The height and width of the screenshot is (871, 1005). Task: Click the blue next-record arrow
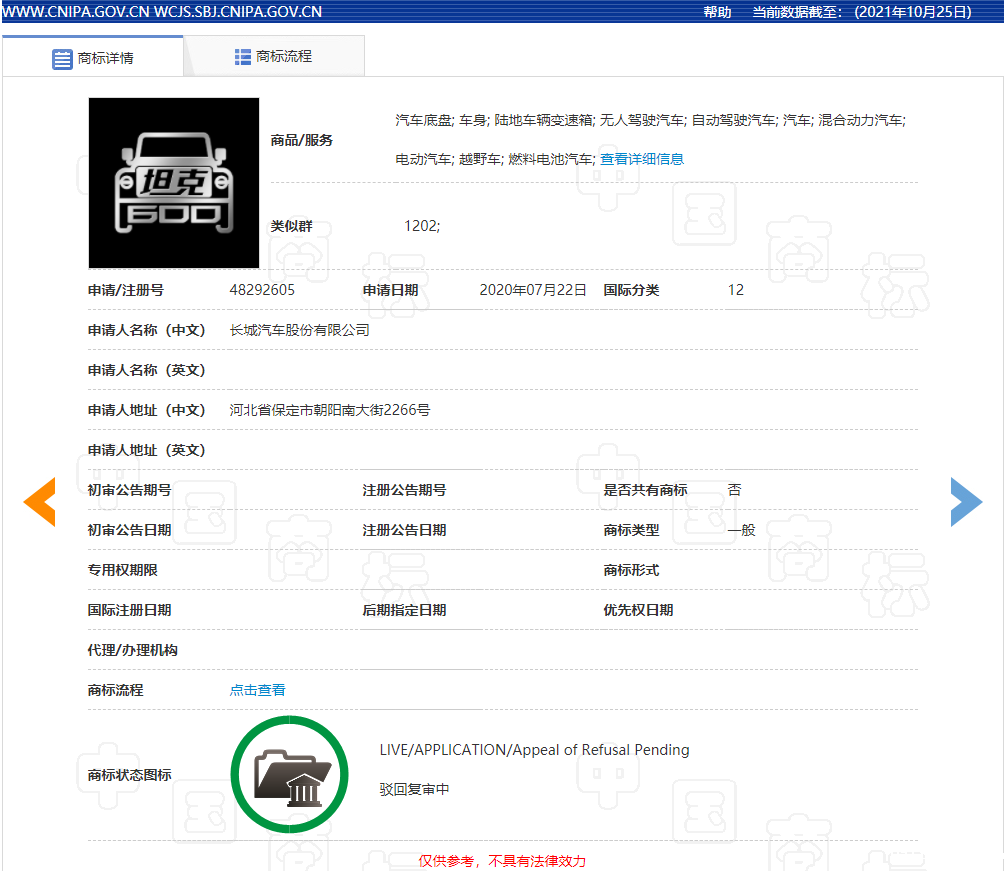coord(965,502)
